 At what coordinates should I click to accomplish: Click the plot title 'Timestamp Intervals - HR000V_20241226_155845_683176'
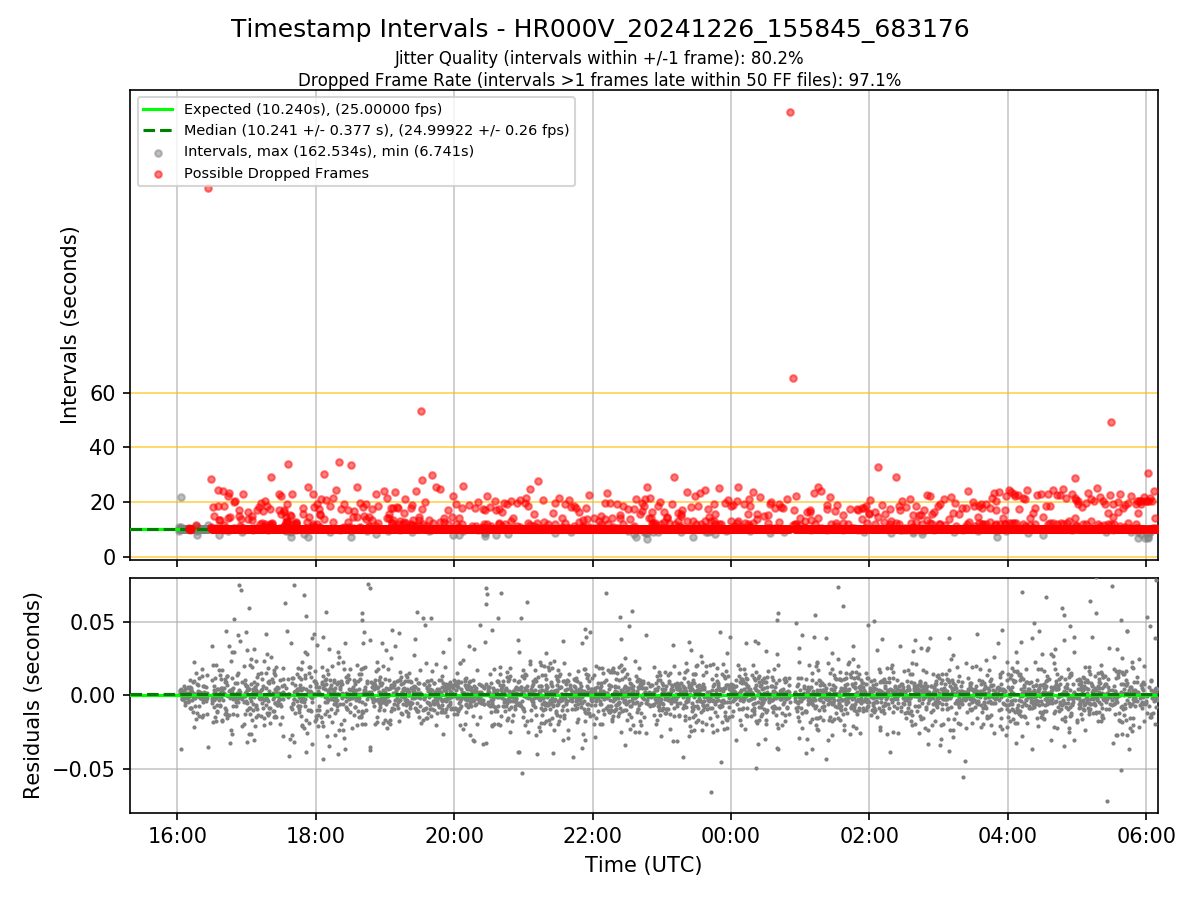coord(600,29)
